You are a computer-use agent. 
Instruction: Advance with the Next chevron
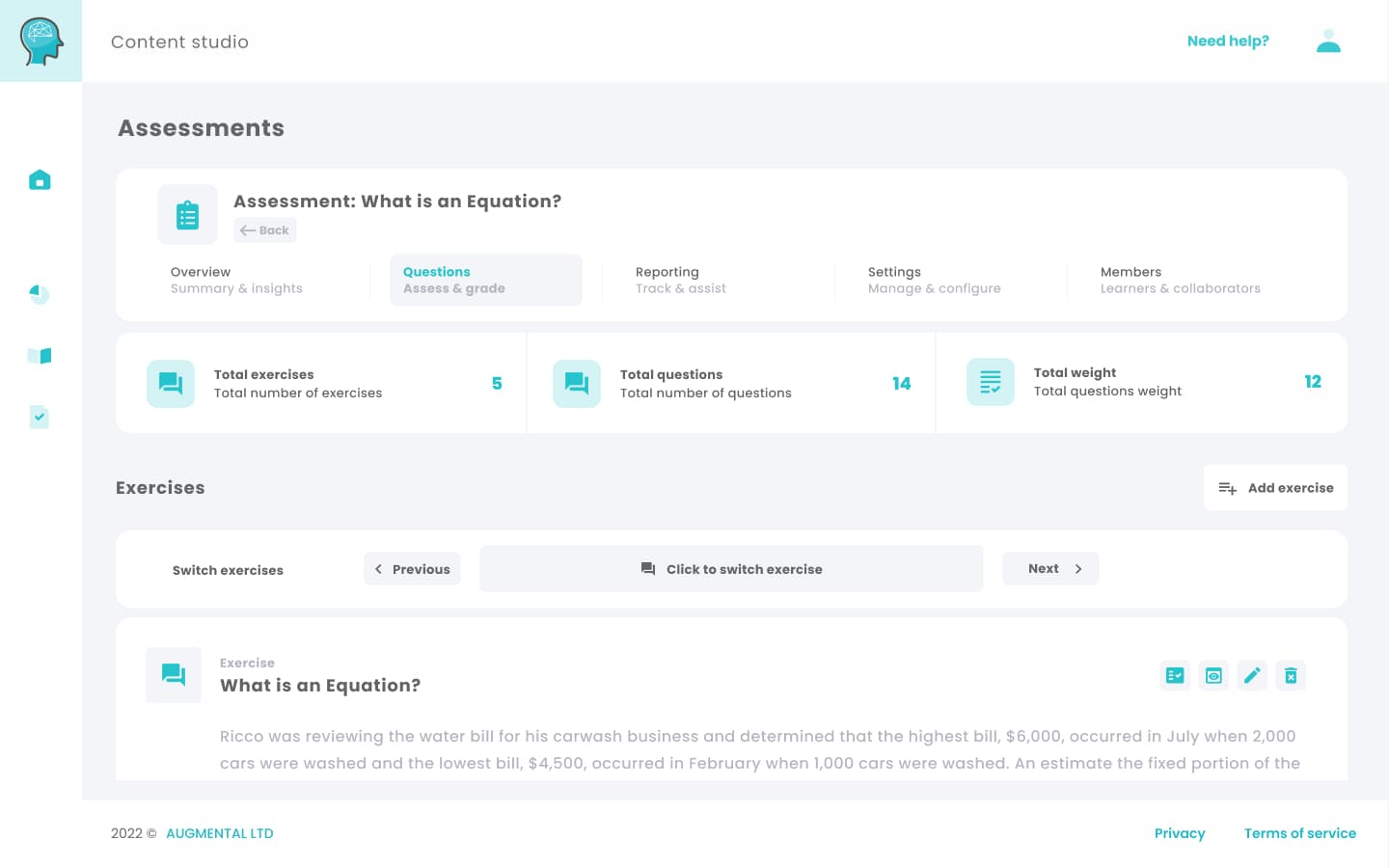click(x=1078, y=568)
